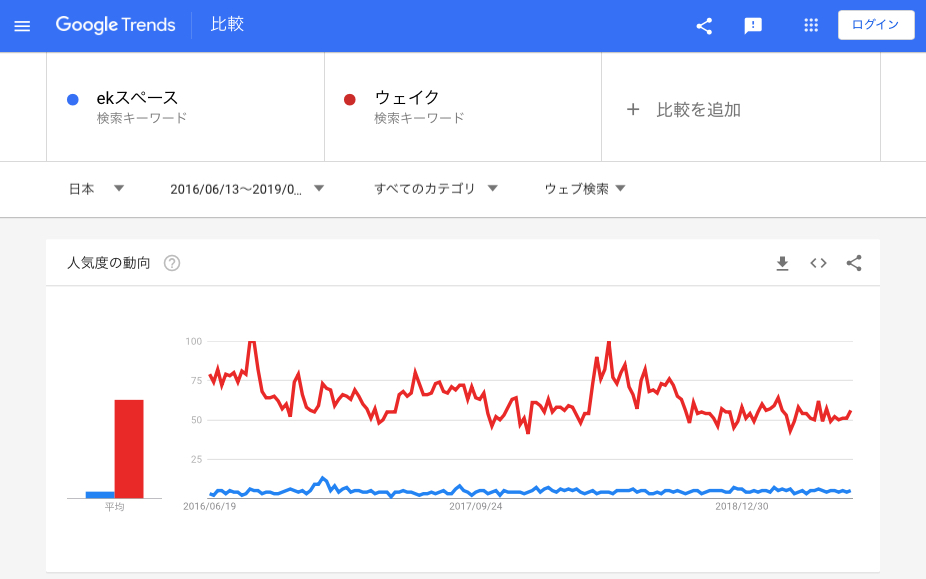Open the send feedback icon
This screenshot has width=926, height=579.
click(x=753, y=26)
